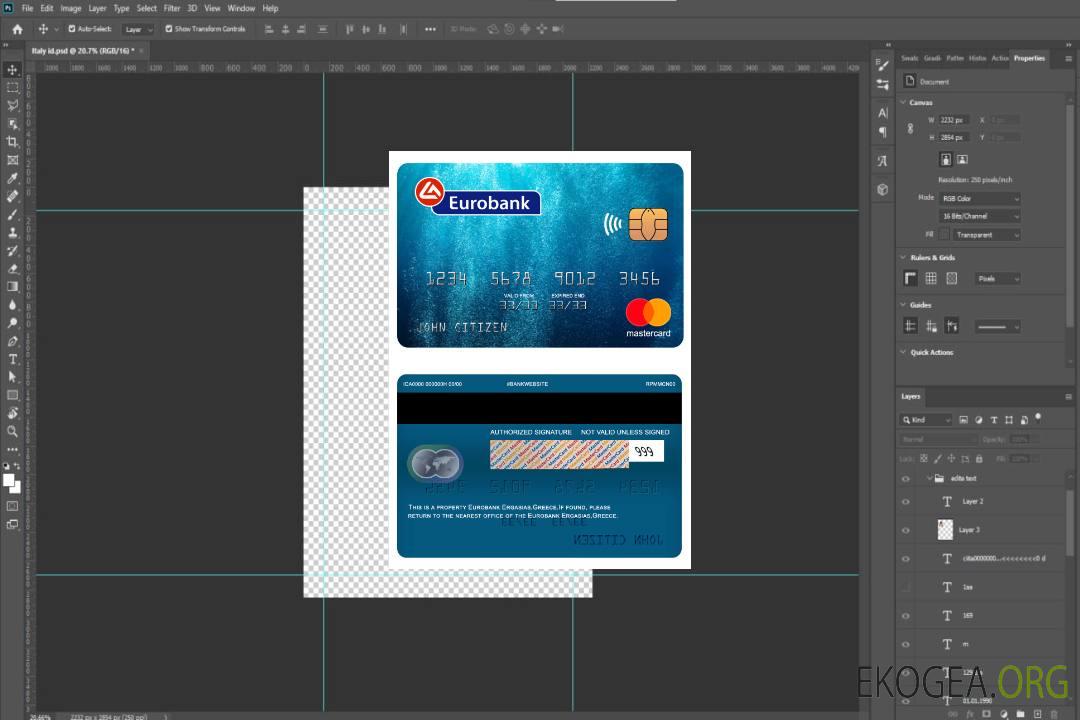Select the History Brush tool

point(12,251)
